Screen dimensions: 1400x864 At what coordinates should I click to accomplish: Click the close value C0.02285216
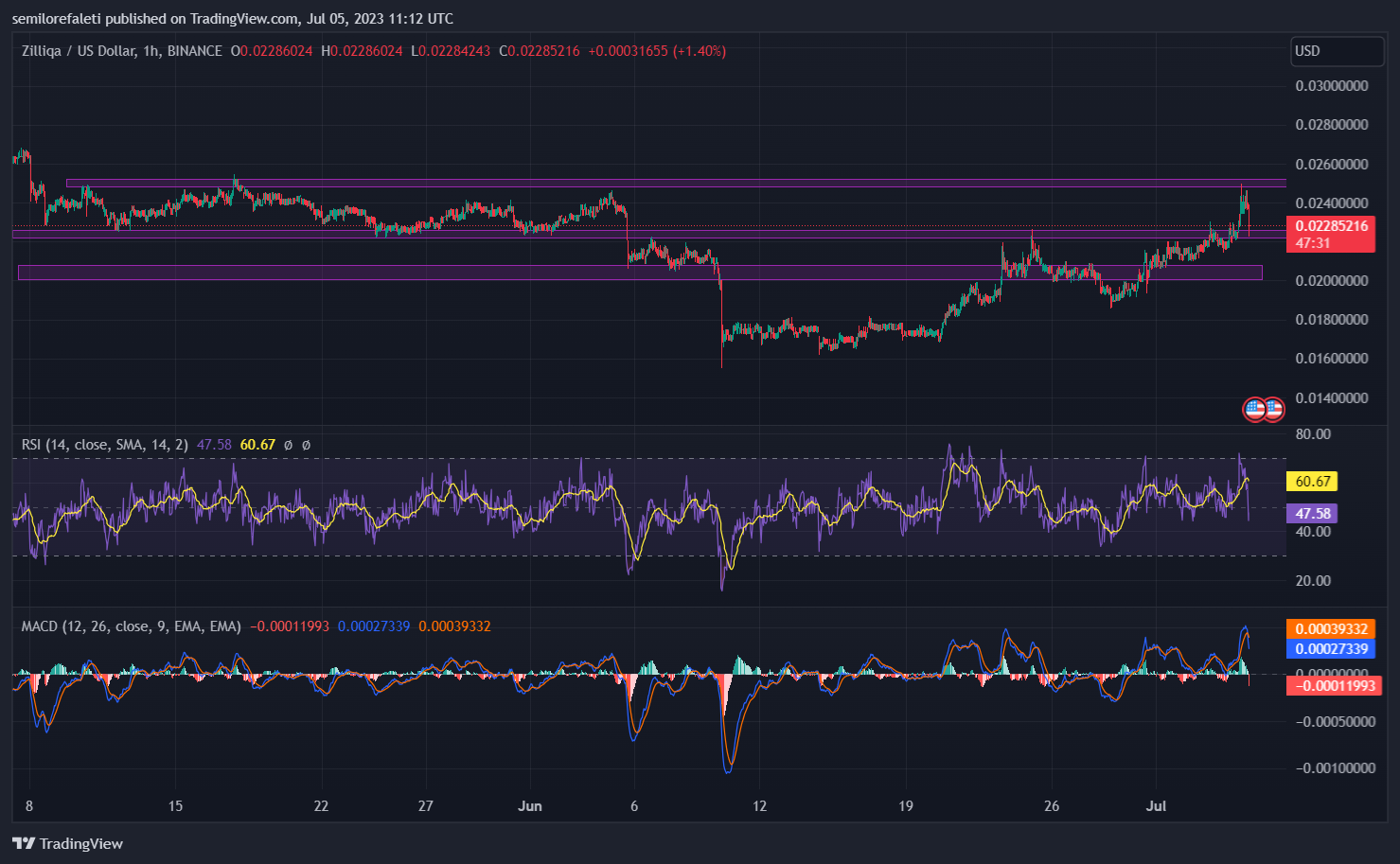click(540, 51)
